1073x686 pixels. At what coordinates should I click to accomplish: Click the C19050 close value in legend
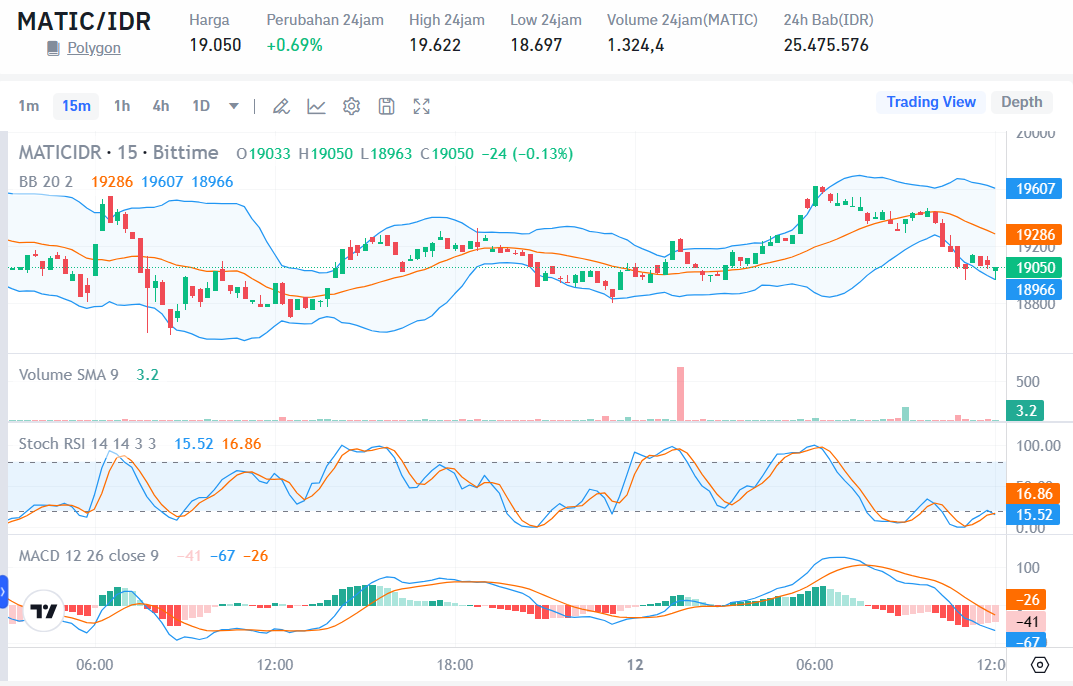[447, 153]
